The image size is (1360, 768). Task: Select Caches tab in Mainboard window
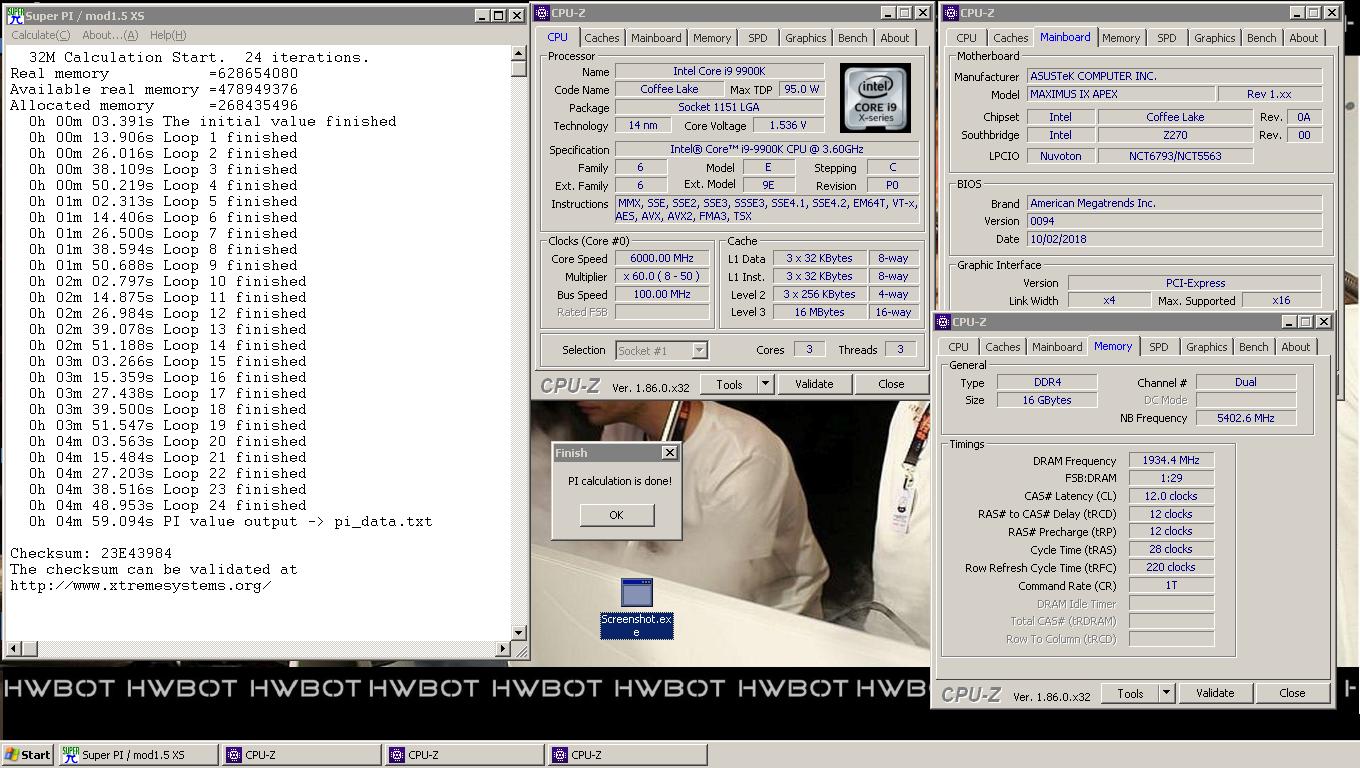(1011, 38)
